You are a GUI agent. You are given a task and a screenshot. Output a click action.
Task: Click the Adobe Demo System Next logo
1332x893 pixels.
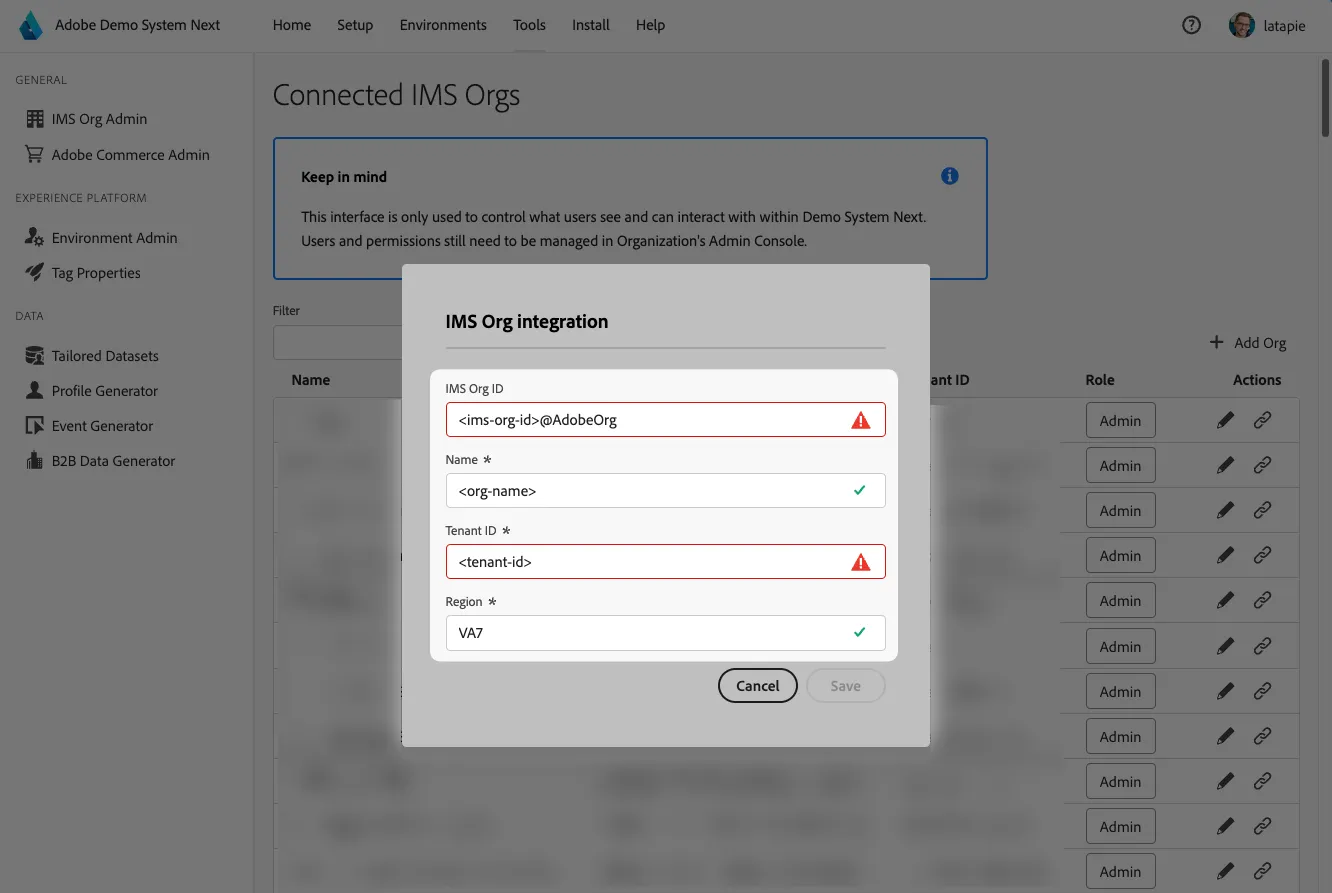[31, 26]
